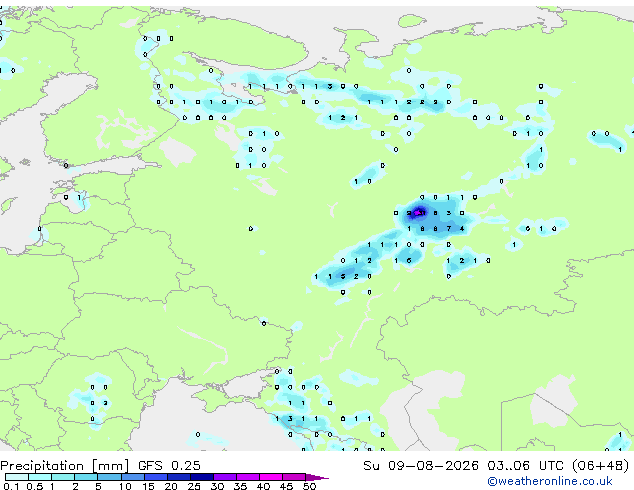Click the 25–30 mm dark blue legend box
The height and width of the screenshot is (490, 634).
click(201, 477)
